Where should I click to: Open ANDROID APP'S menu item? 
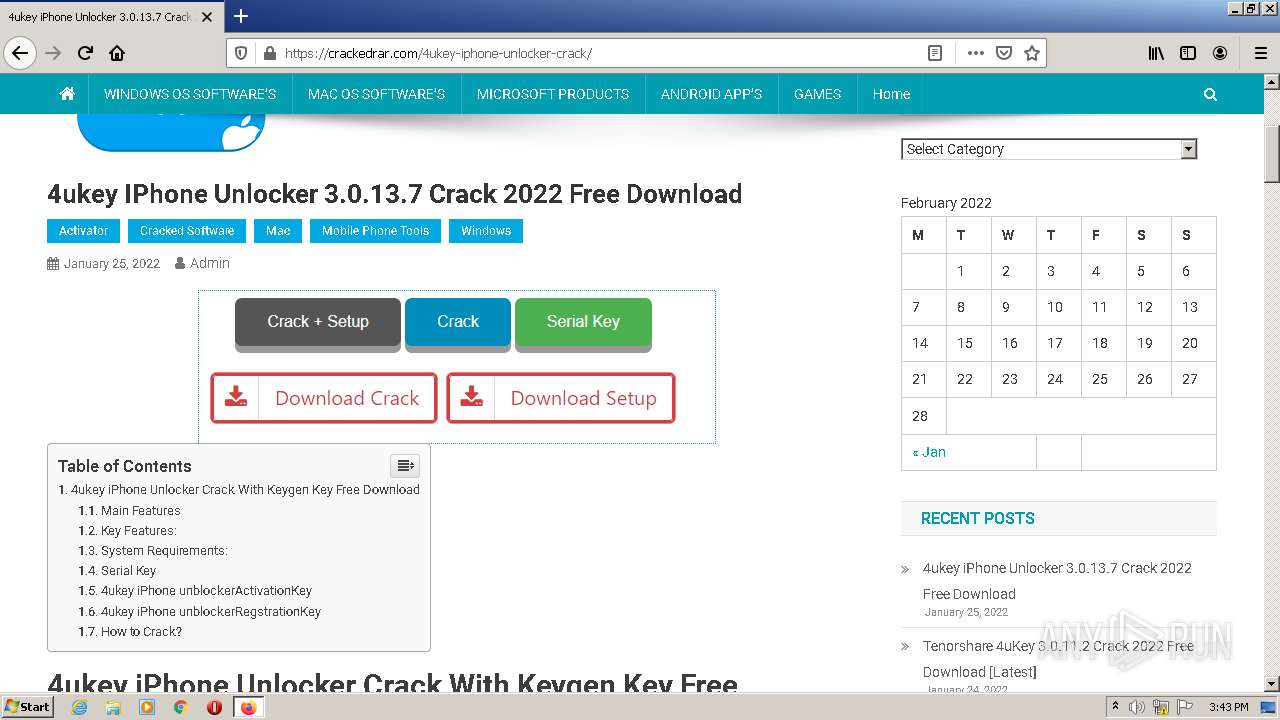(711, 94)
